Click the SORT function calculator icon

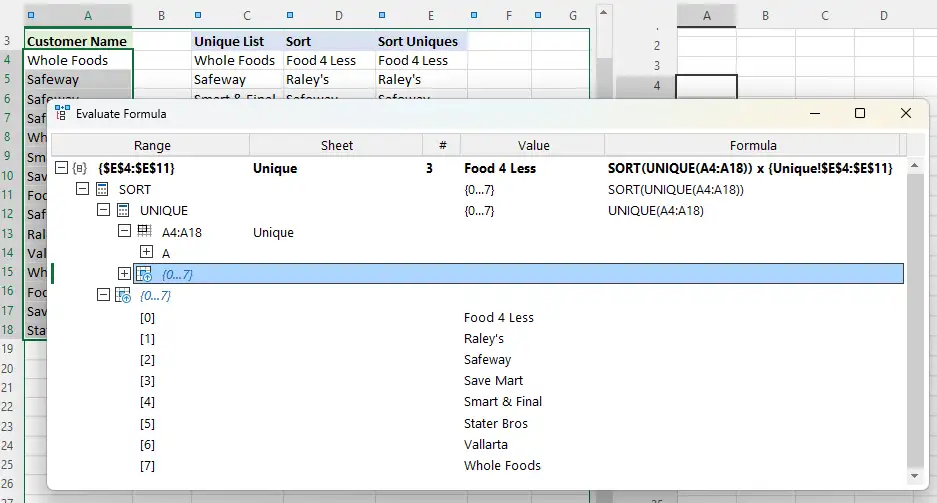click(102, 189)
